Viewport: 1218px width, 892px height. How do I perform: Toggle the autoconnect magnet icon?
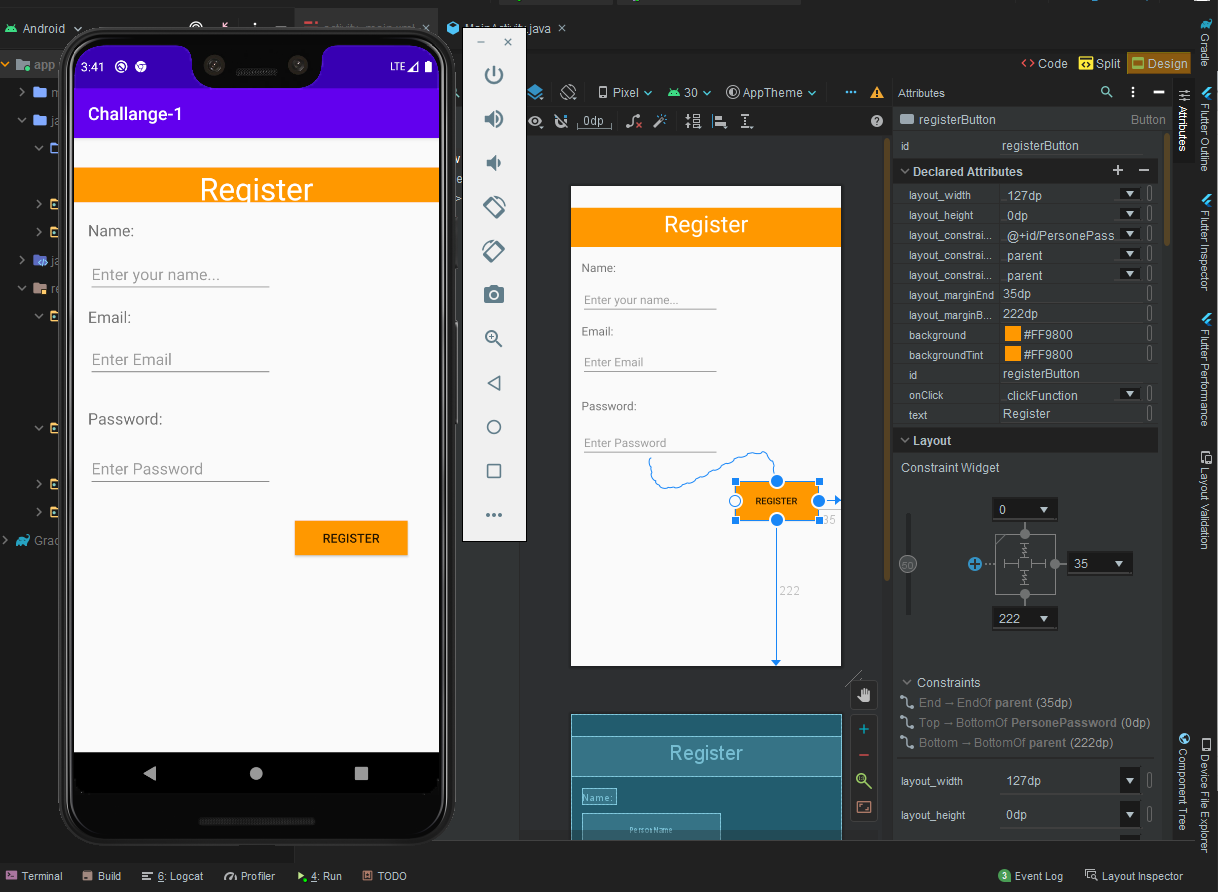coord(561,121)
